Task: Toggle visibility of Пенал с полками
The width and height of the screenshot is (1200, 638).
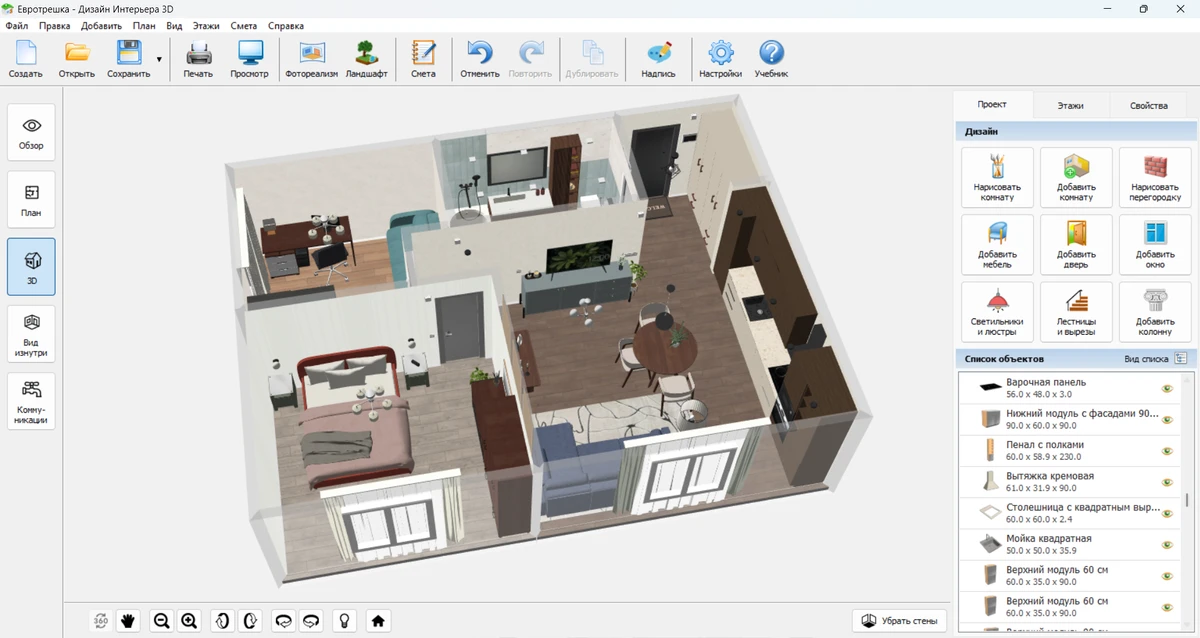Action: pyautogui.click(x=1166, y=451)
